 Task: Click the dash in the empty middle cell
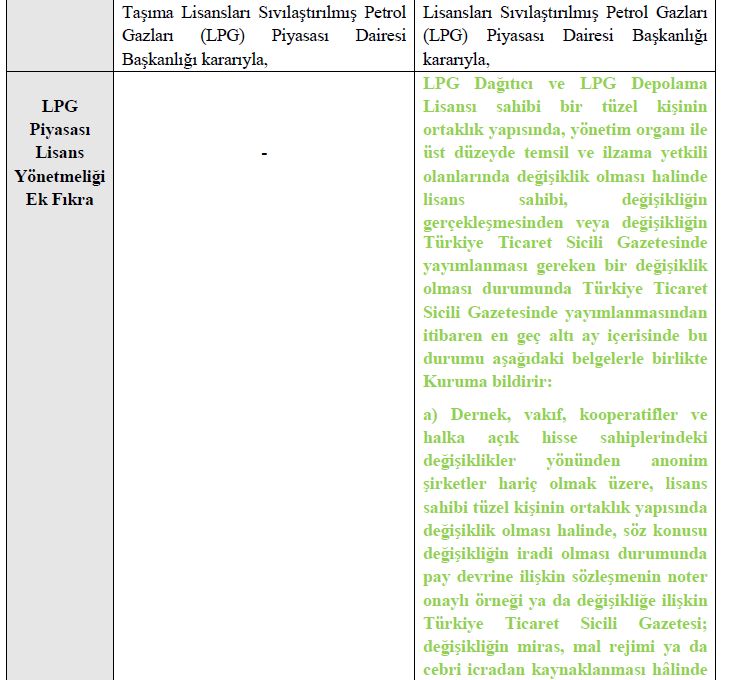pos(263,153)
